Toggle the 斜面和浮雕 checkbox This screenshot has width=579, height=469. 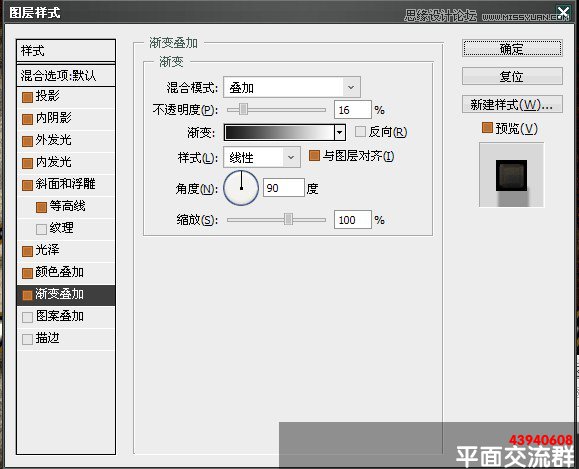pos(27,185)
